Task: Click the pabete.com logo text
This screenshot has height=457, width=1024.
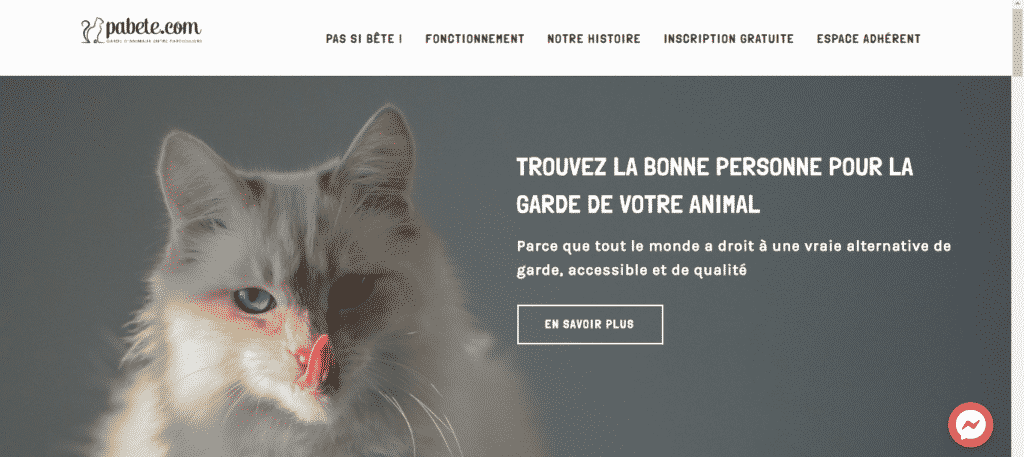Action: 153,28
